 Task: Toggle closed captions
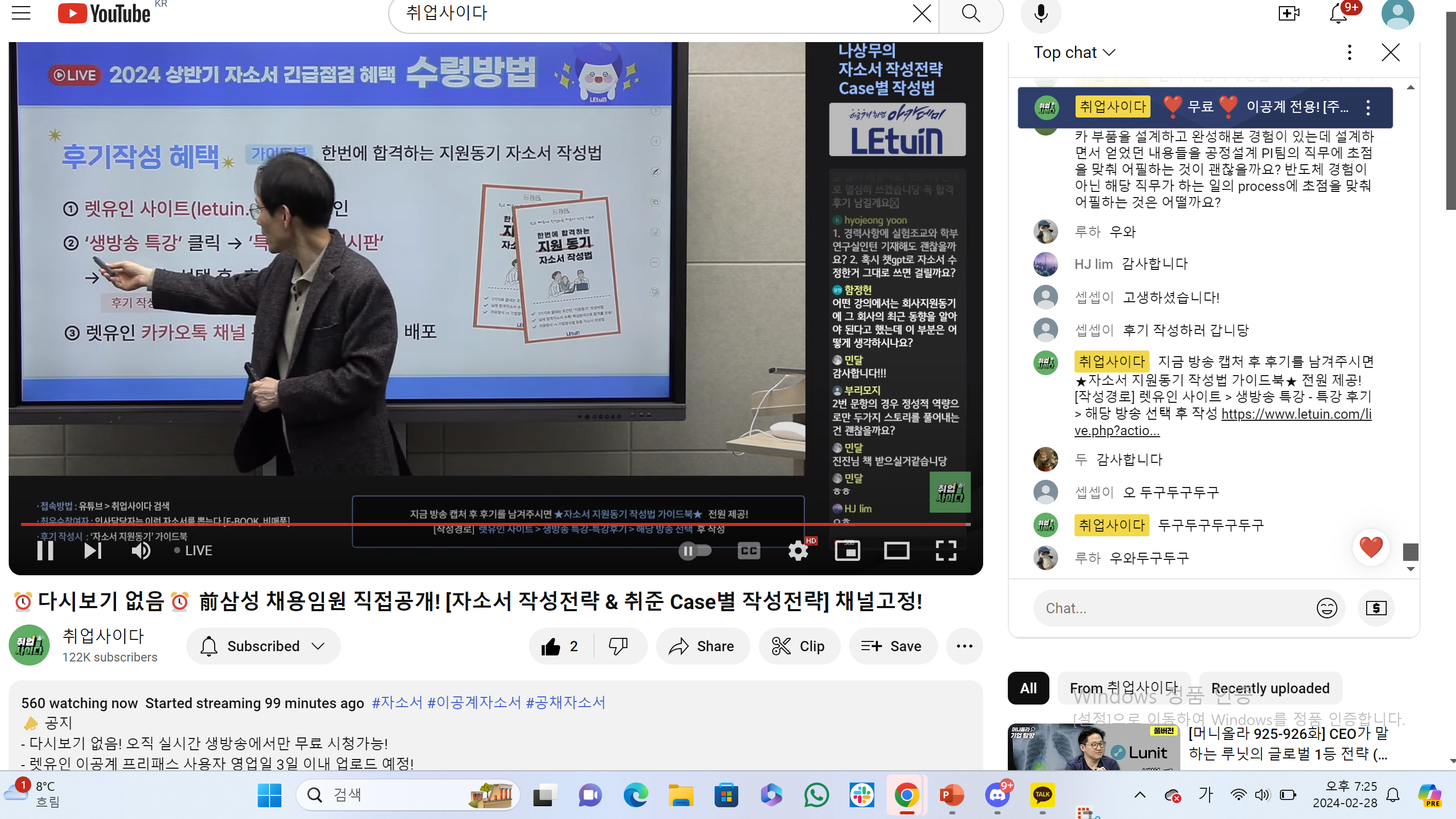749,550
